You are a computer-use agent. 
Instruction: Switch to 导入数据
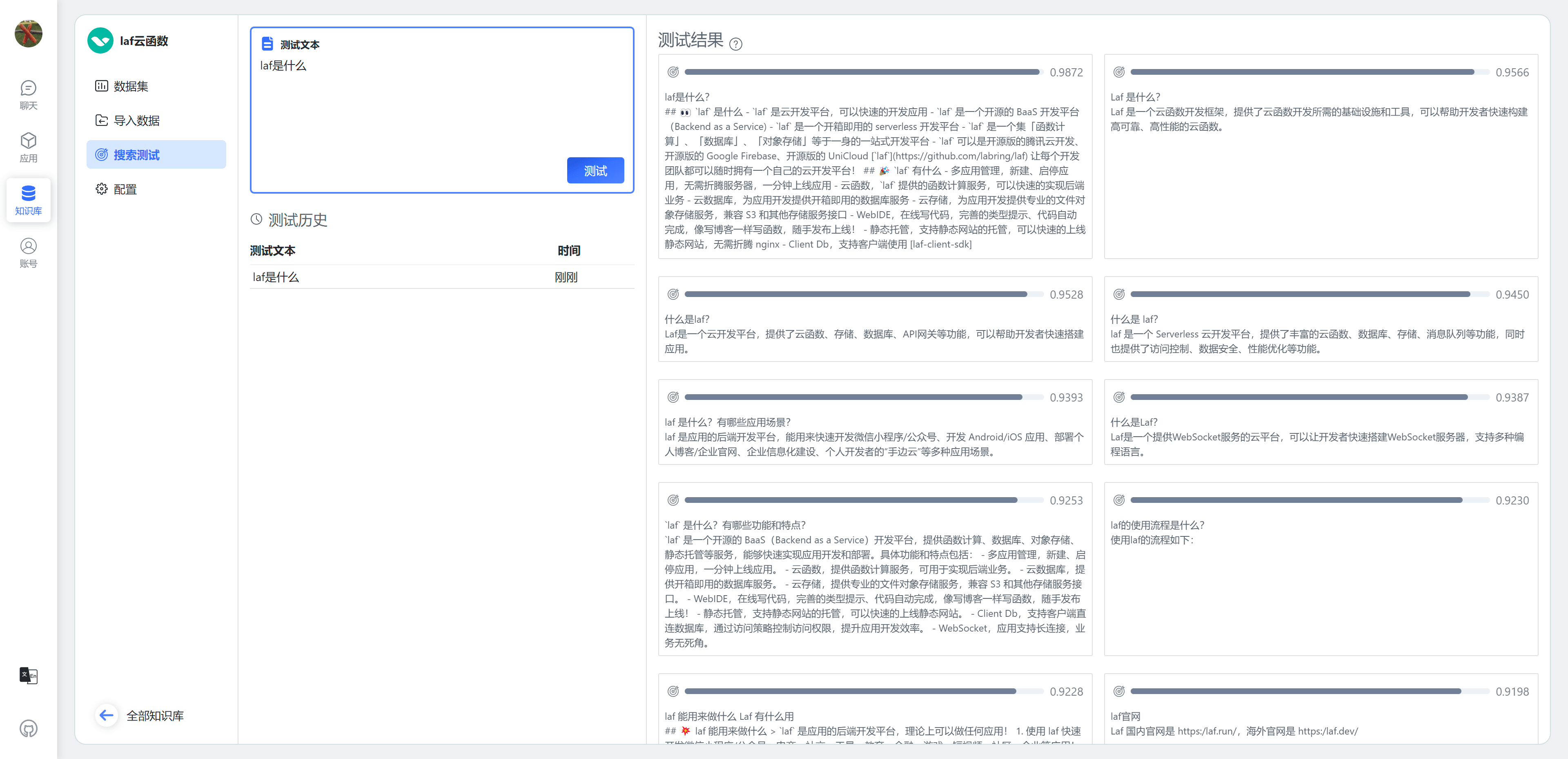coord(135,120)
